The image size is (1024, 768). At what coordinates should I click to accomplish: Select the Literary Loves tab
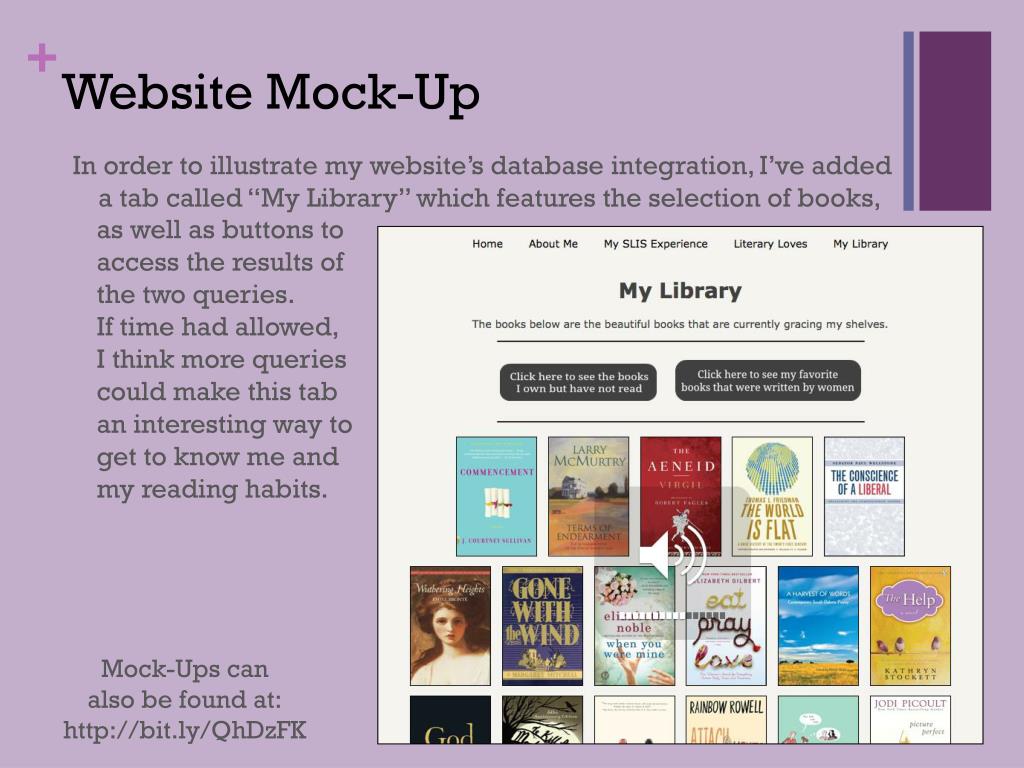(x=770, y=244)
